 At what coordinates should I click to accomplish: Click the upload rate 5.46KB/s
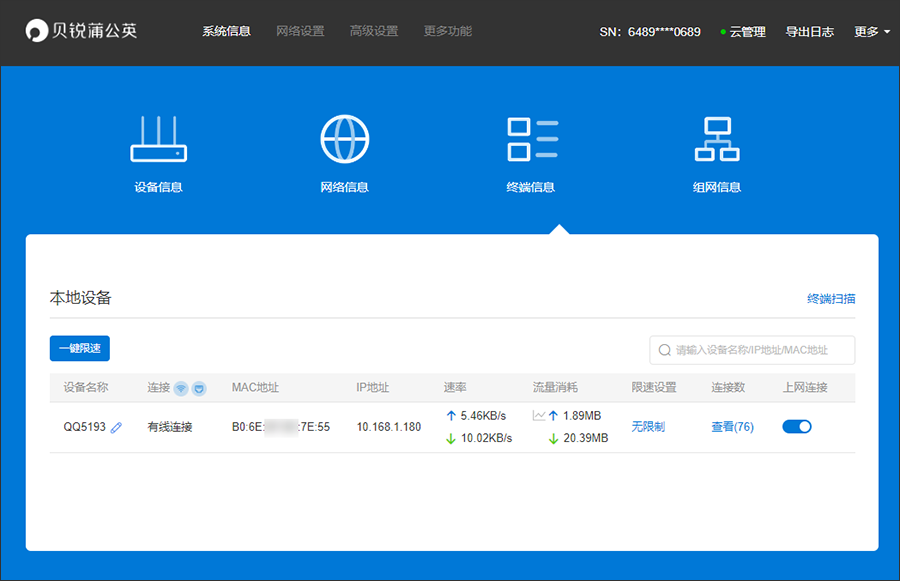tap(483, 415)
